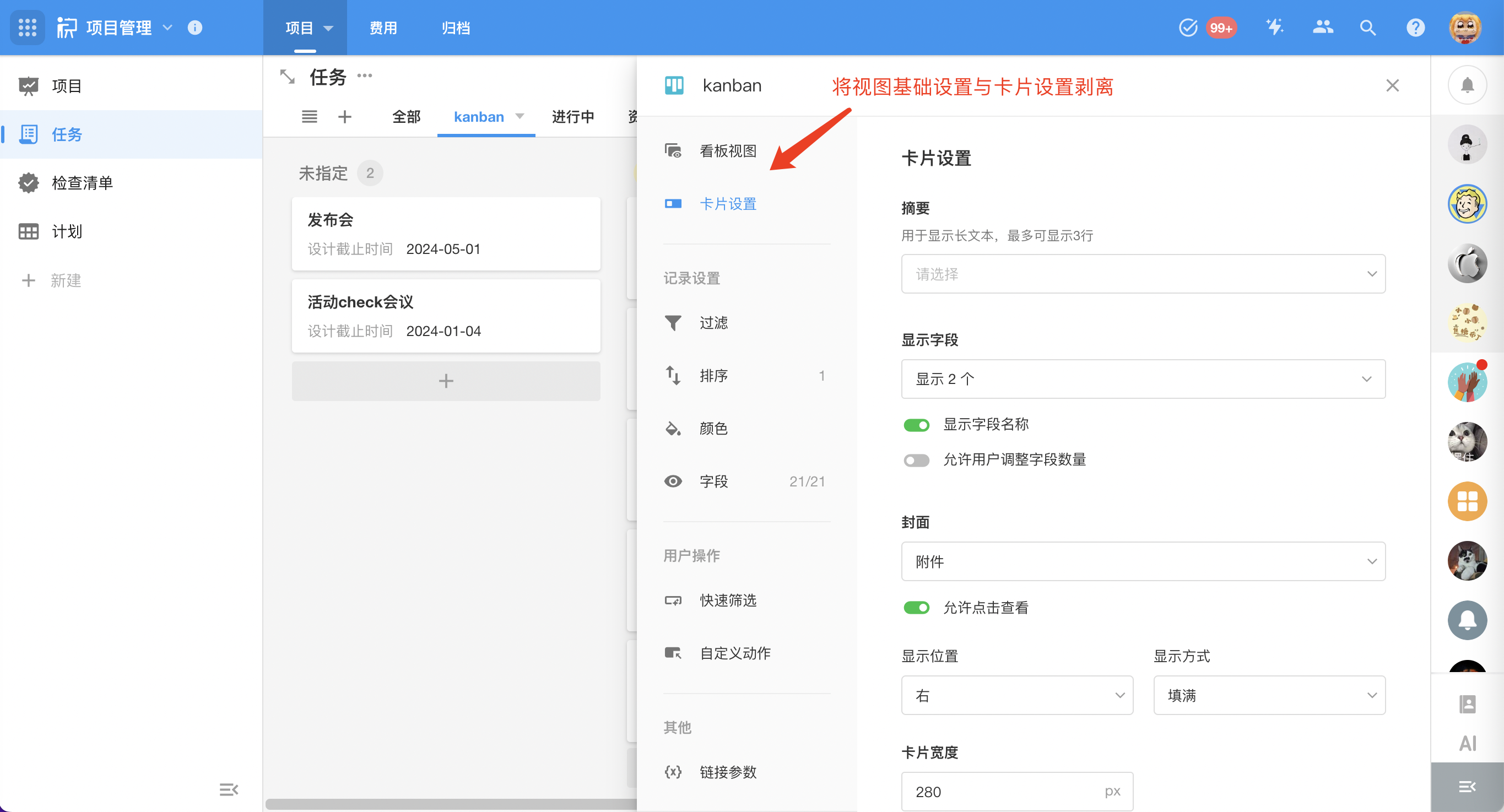The width and height of the screenshot is (1504, 812).
Task: Toggle 显示字段名称 switch
Action: coord(916,425)
